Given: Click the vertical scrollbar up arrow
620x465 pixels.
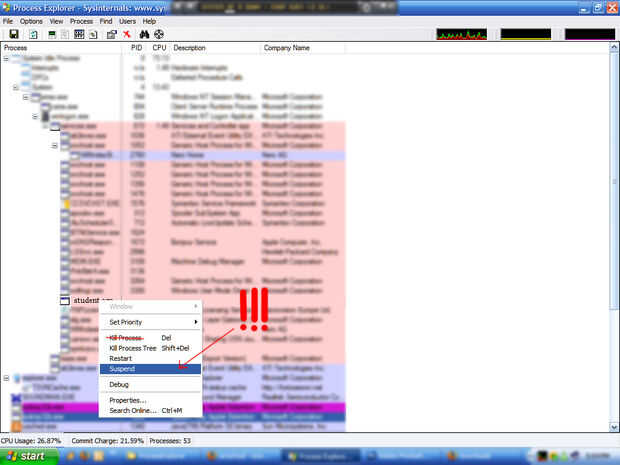Looking at the screenshot, I should [614, 47].
